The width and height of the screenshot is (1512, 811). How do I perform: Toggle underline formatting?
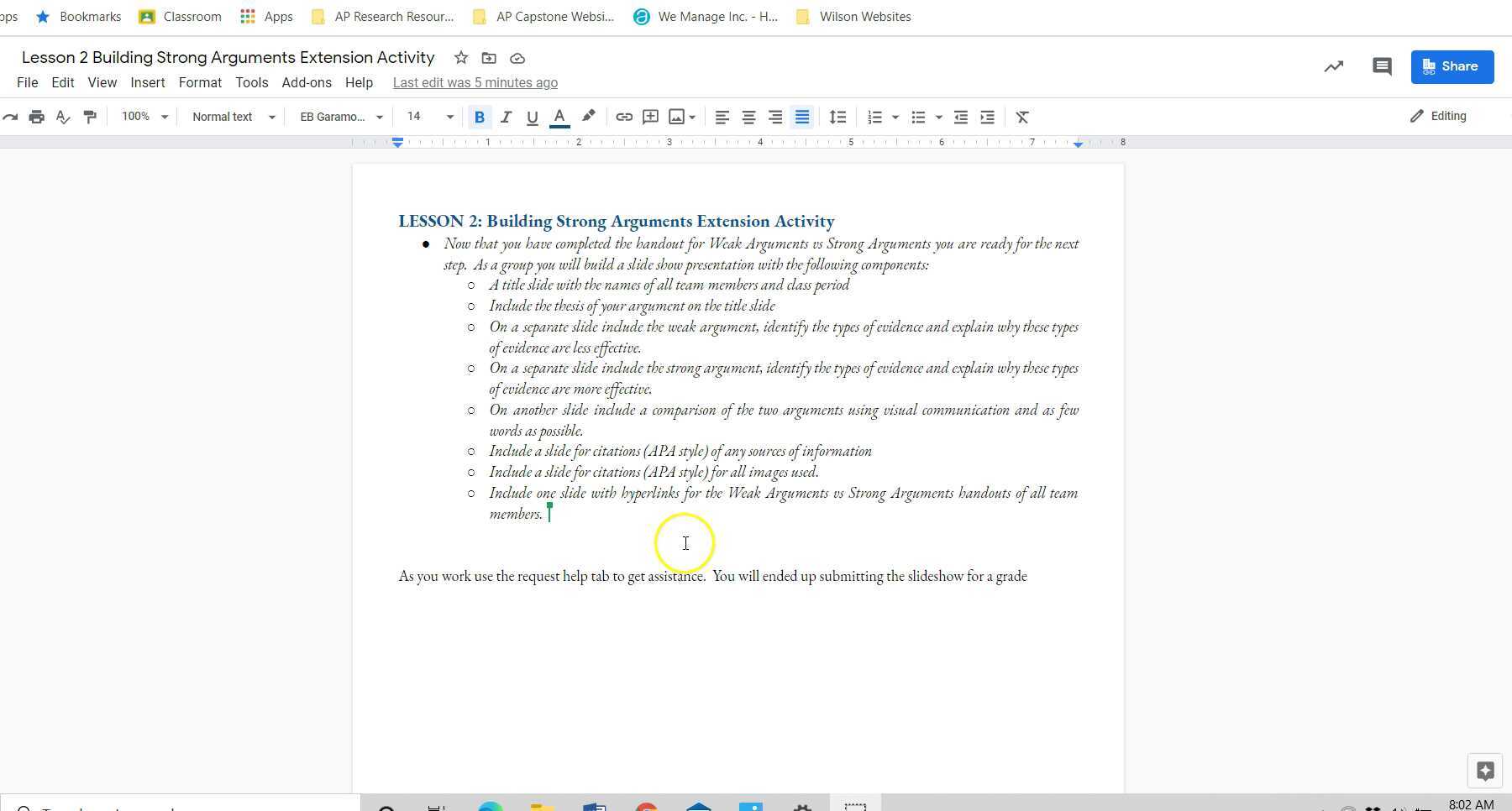(x=532, y=117)
